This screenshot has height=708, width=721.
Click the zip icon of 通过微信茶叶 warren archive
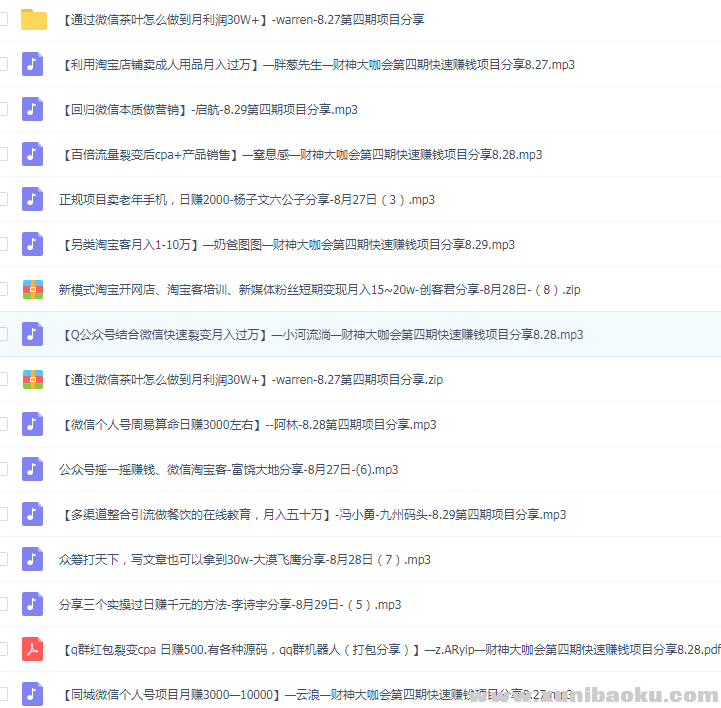(x=34, y=379)
